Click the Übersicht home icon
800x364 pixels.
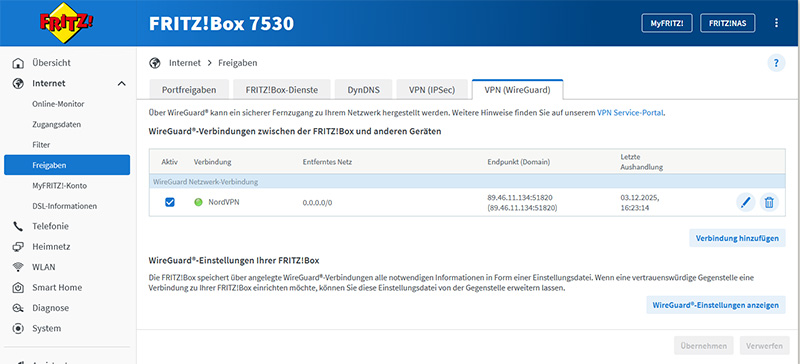pyautogui.click(x=18, y=63)
